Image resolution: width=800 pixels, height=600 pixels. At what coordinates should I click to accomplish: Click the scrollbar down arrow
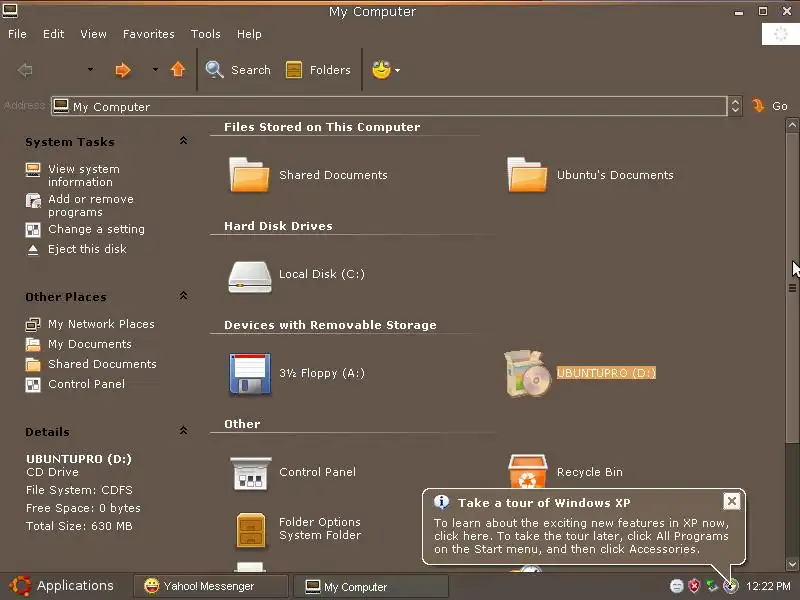pos(792,564)
